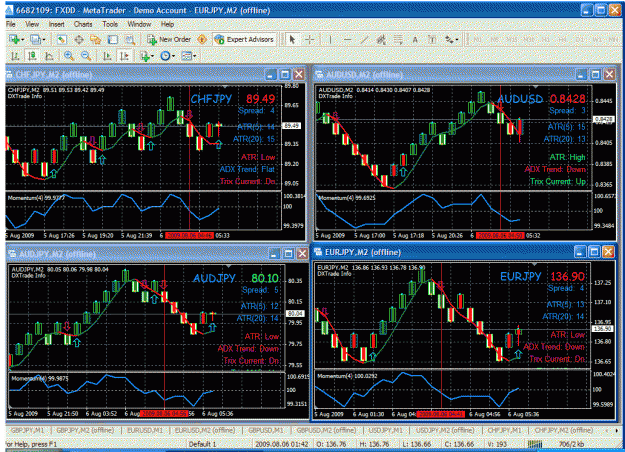Click the chart shift triangle in AUDJPY chart

(228, 266)
